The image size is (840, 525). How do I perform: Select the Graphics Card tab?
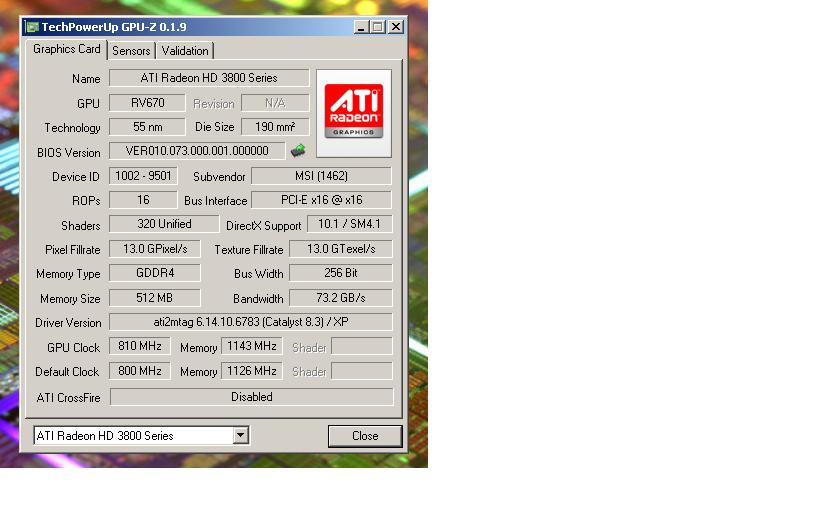pos(66,49)
